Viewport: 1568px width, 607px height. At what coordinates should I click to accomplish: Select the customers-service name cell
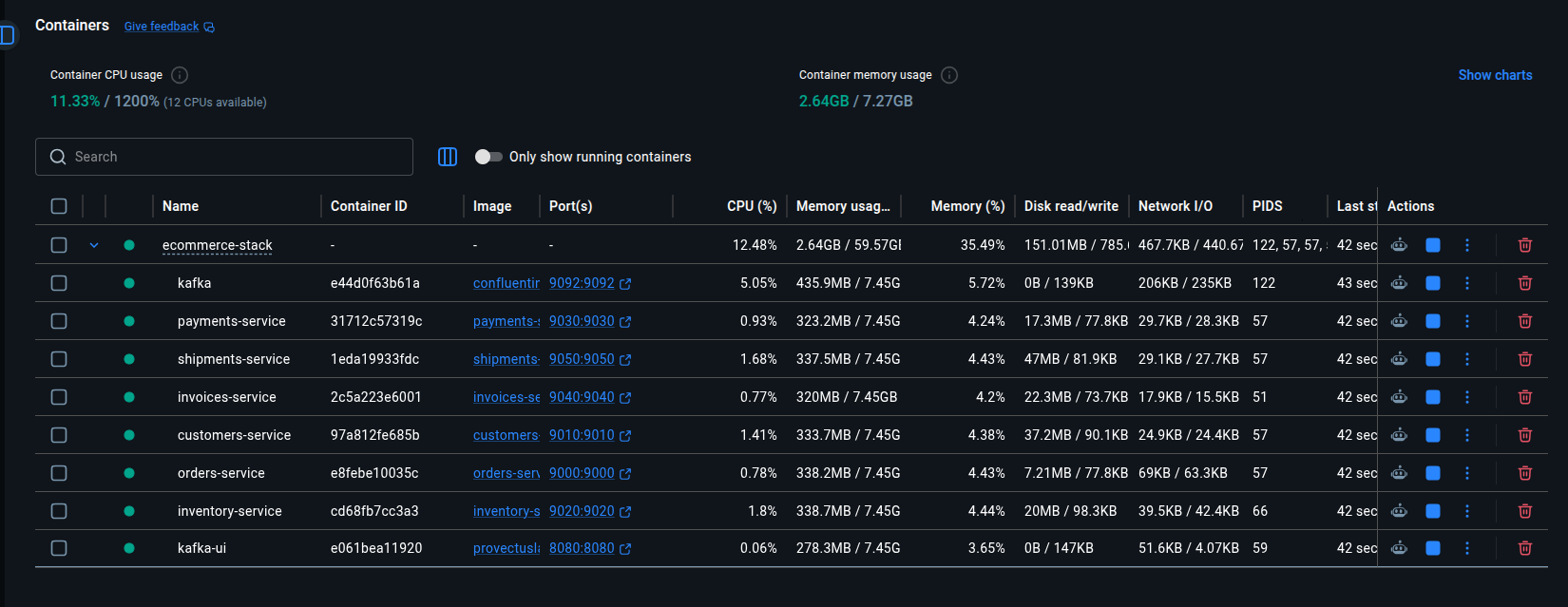click(235, 435)
